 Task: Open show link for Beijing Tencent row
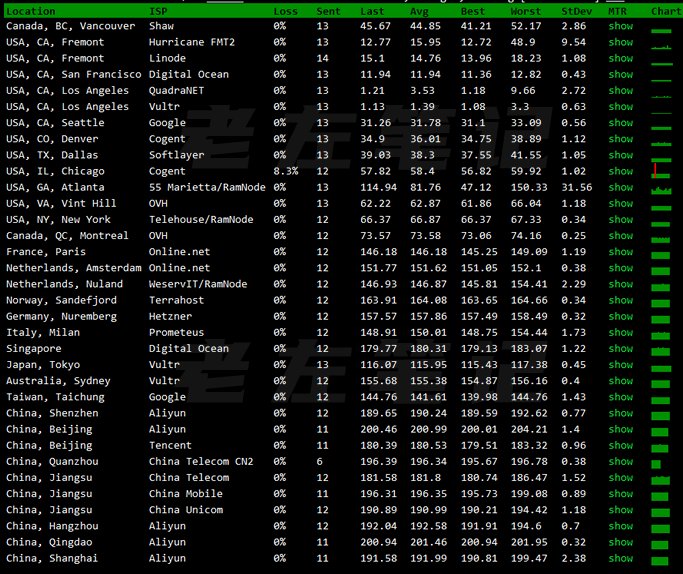[620, 445]
